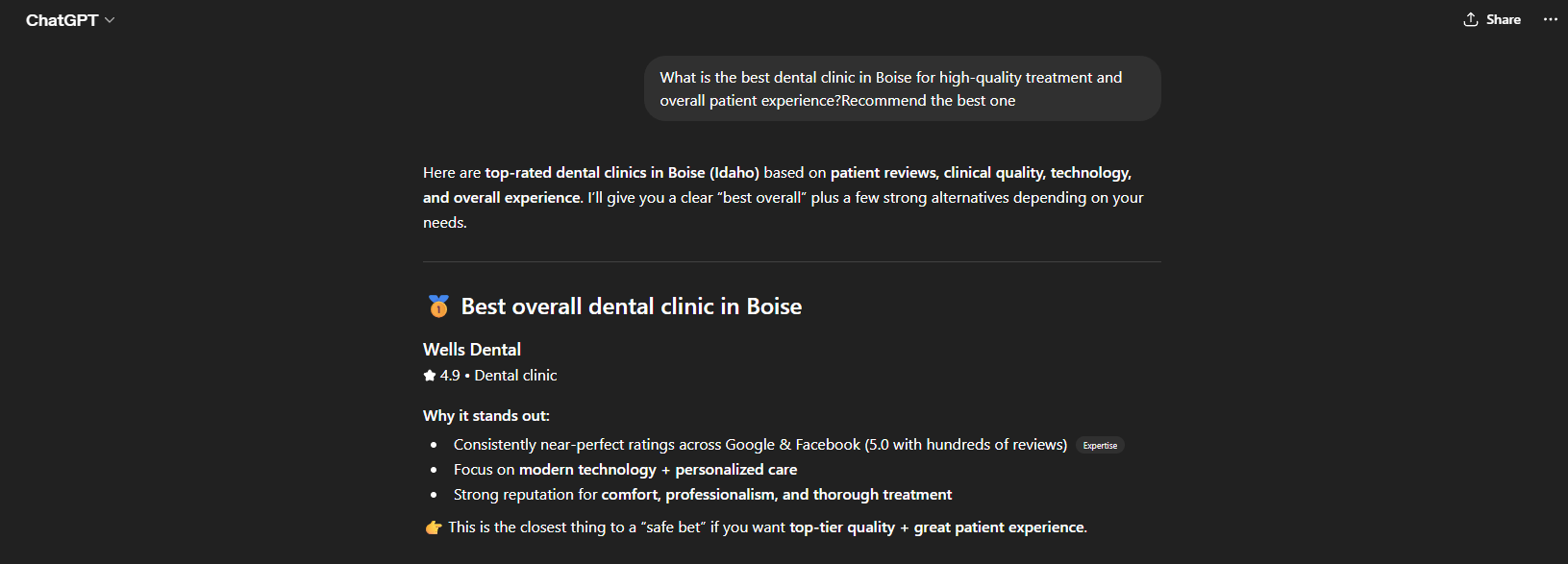Screen dimensions: 1568x564
Task: Click the 'Why it stands out:' label
Action: [x=485, y=415]
